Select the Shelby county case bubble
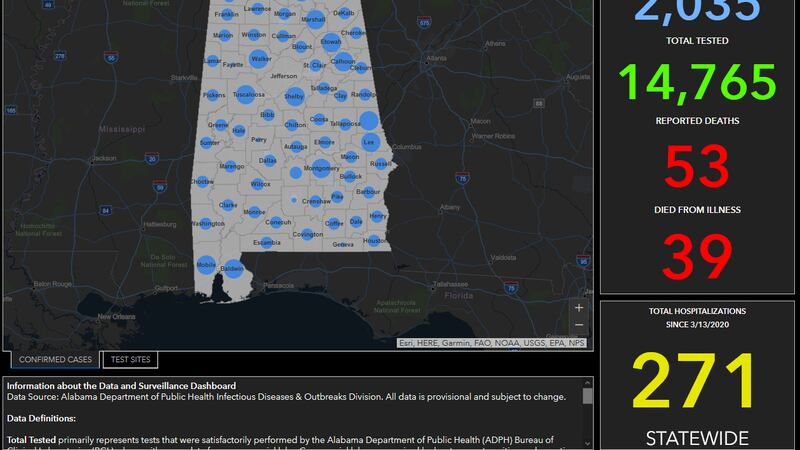 pyautogui.click(x=294, y=96)
